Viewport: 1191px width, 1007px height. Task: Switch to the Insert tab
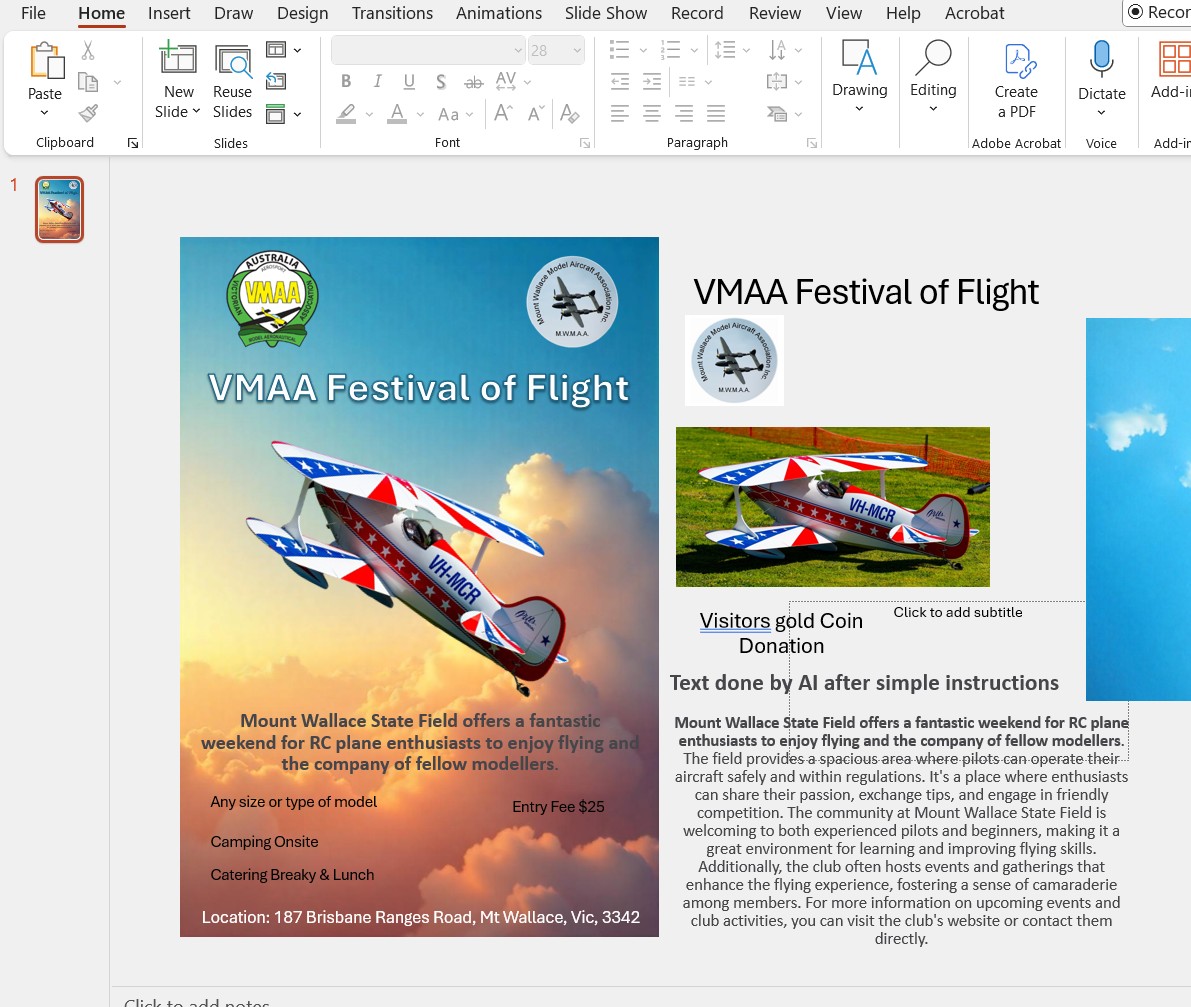coord(169,13)
